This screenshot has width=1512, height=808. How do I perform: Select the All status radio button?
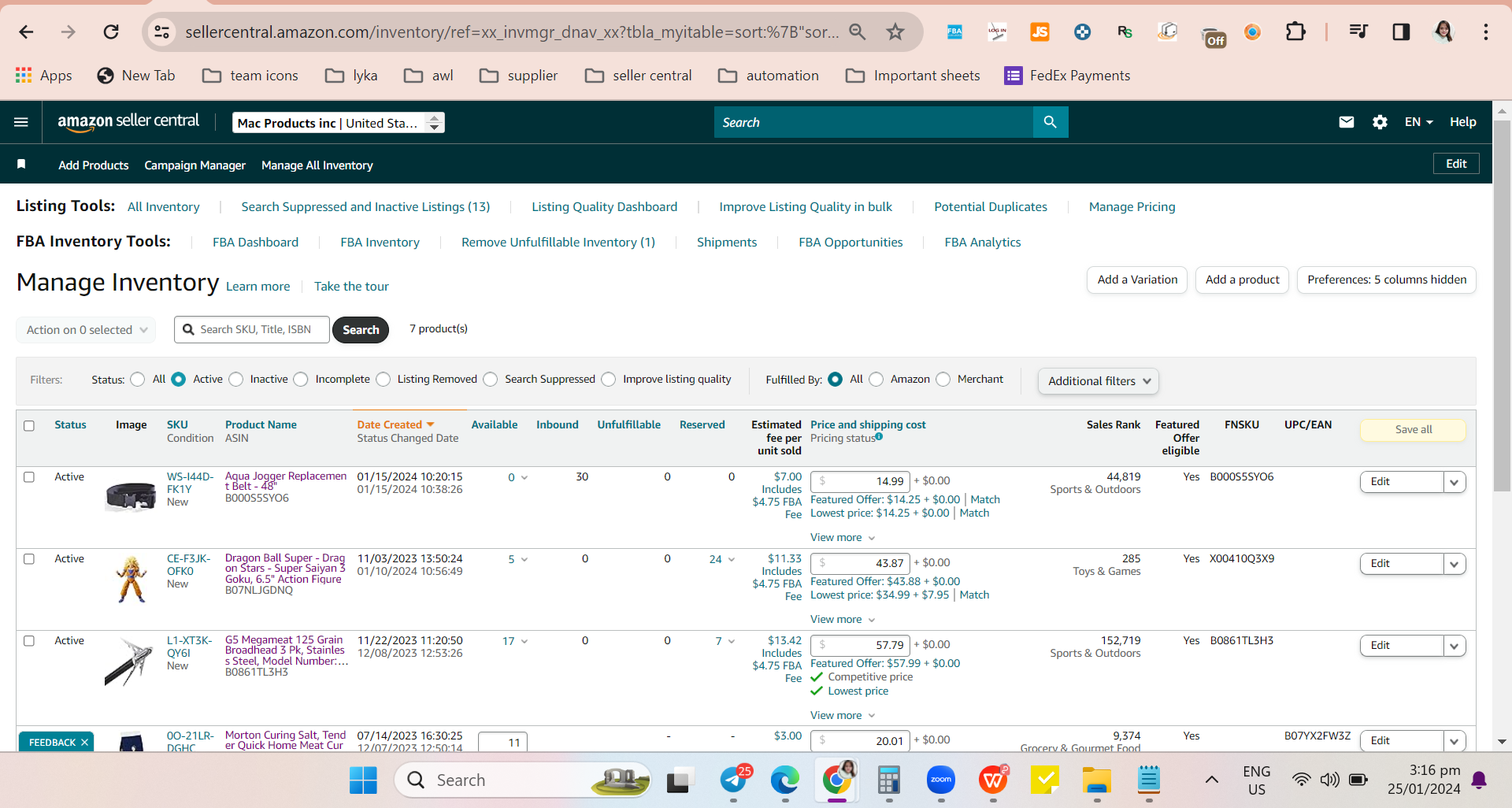[x=138, y=380]
